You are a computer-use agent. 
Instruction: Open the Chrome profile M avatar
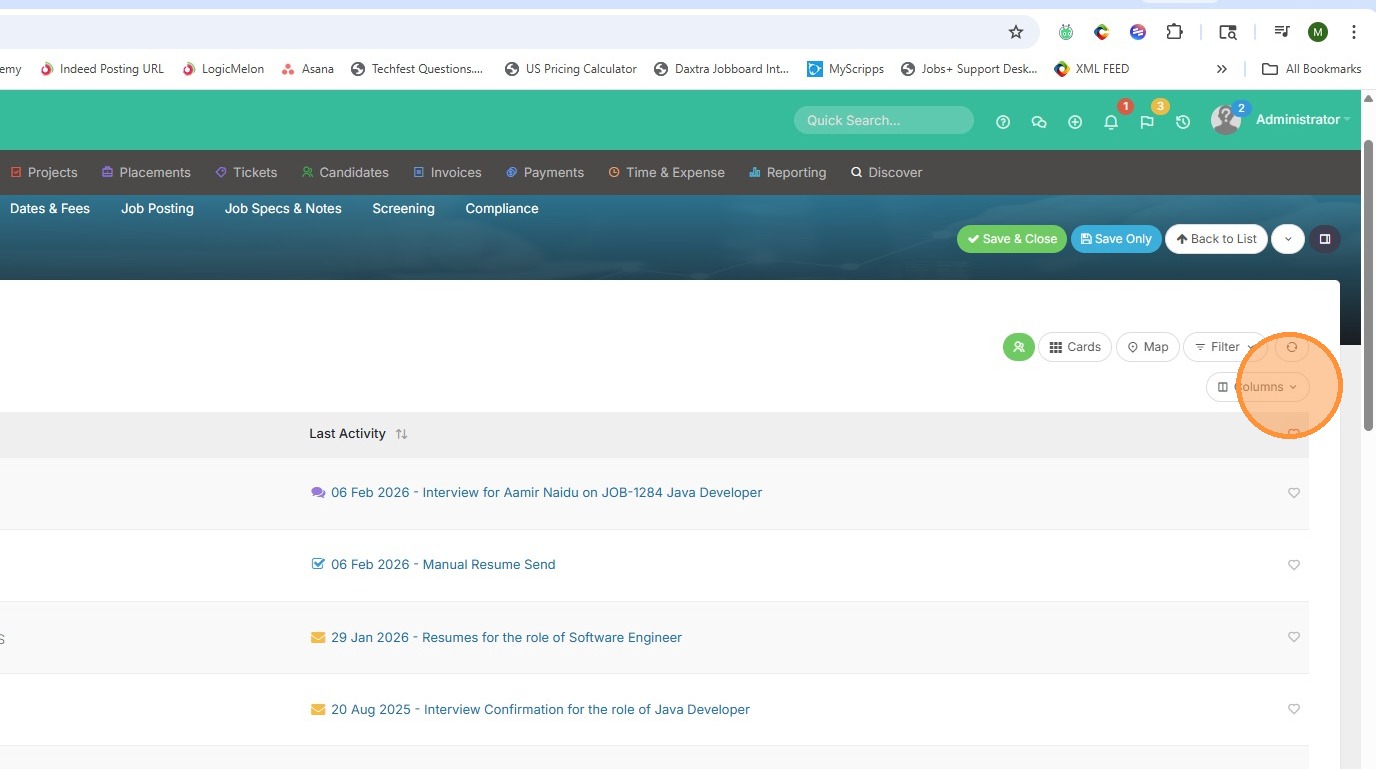coord(1318,32)
